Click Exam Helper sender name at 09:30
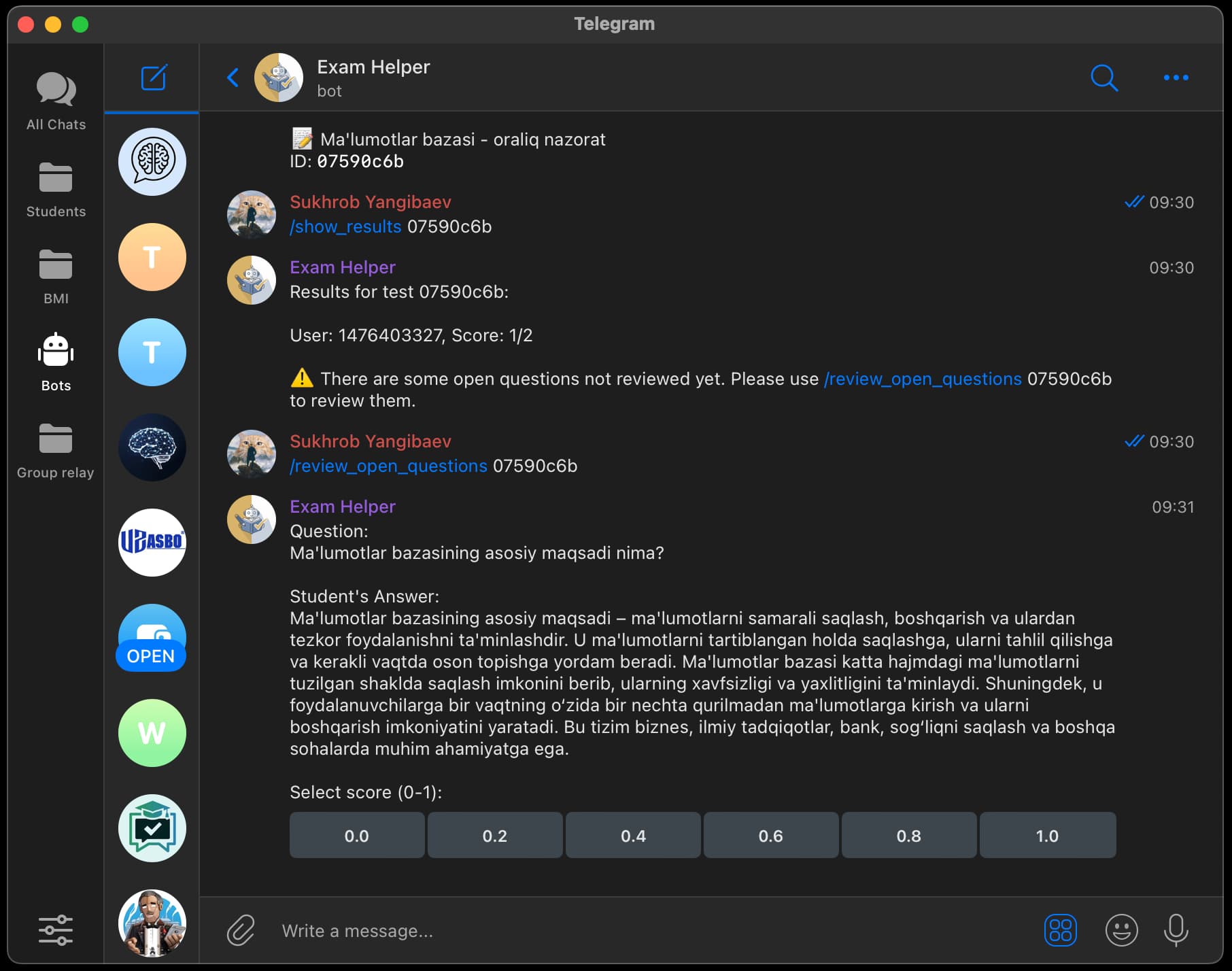The width and height of the screenshot is (1232, 971). pos(343,267)
